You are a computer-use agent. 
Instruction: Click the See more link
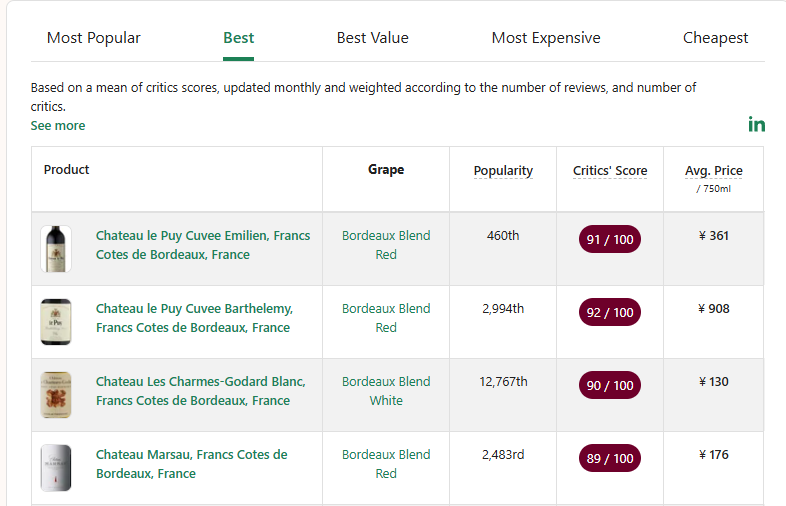tap(58, 125)
